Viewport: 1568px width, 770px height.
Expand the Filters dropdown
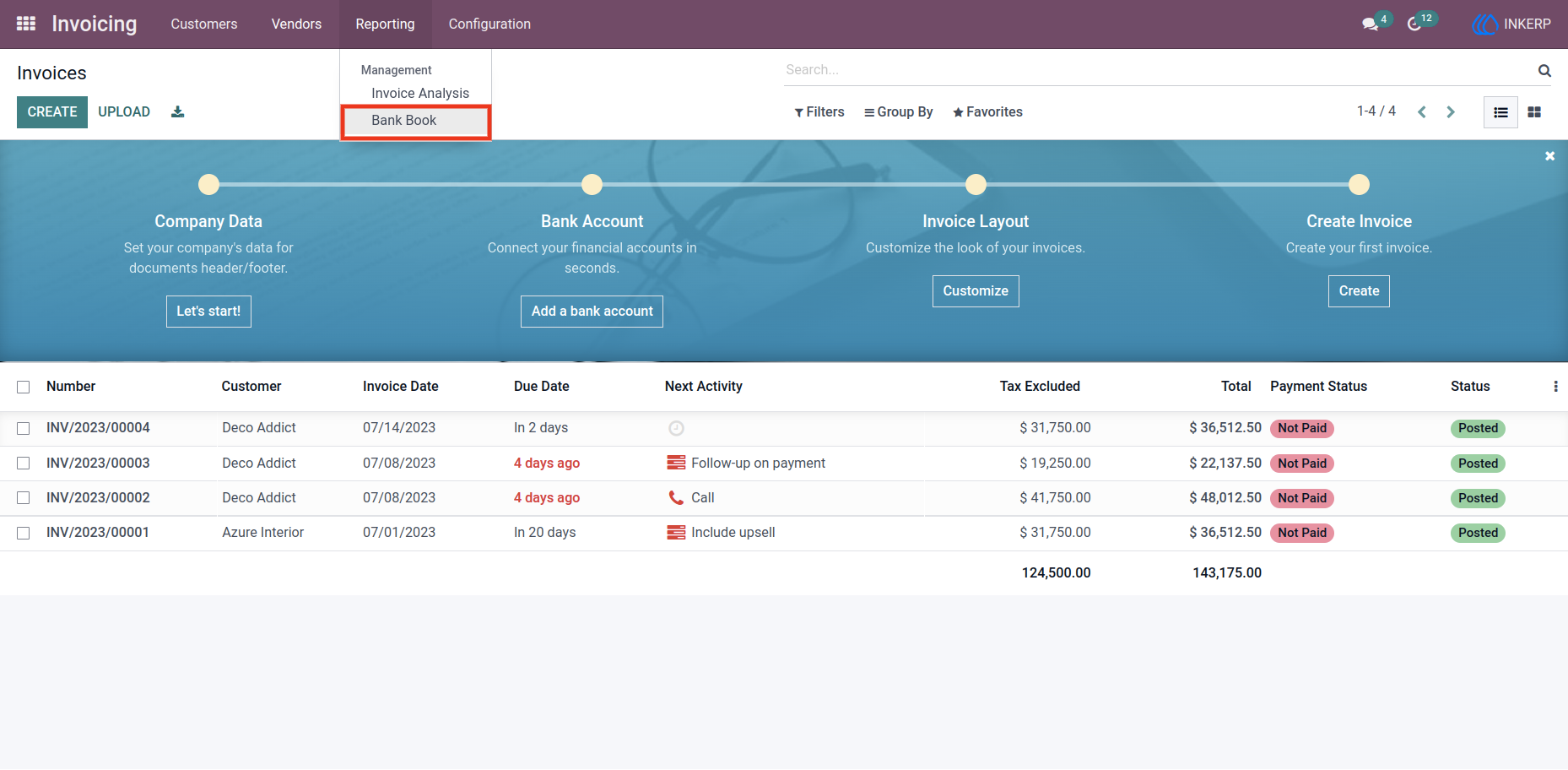(819, 112)
